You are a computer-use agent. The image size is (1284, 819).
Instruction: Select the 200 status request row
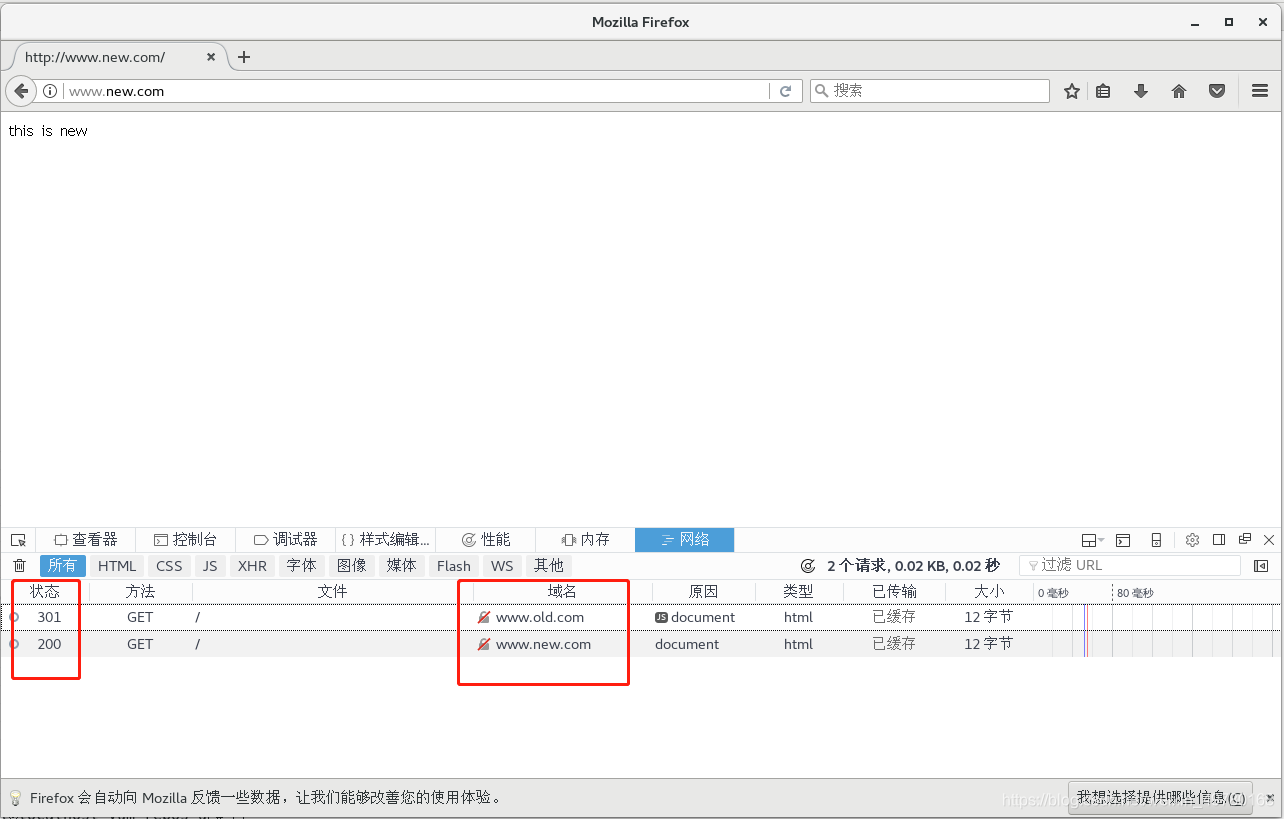pos(640,645)
